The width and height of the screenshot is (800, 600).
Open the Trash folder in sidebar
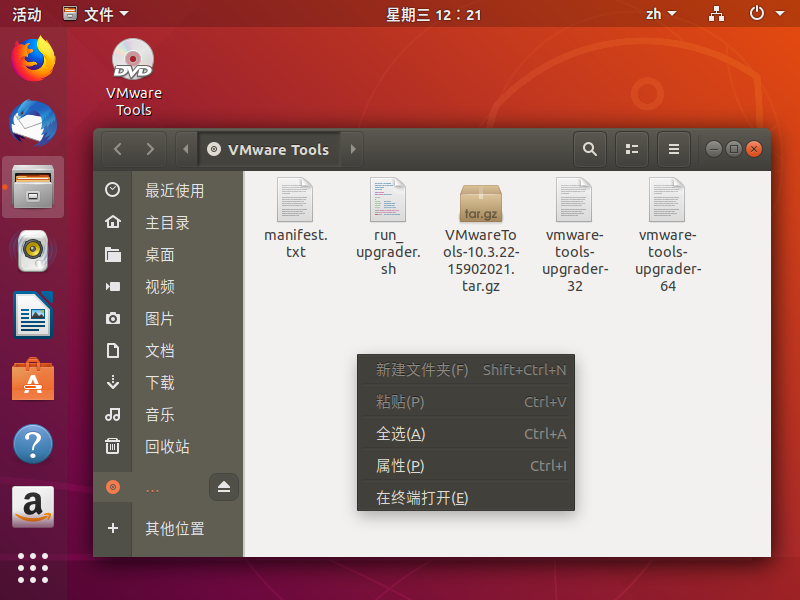coord(166,446)
